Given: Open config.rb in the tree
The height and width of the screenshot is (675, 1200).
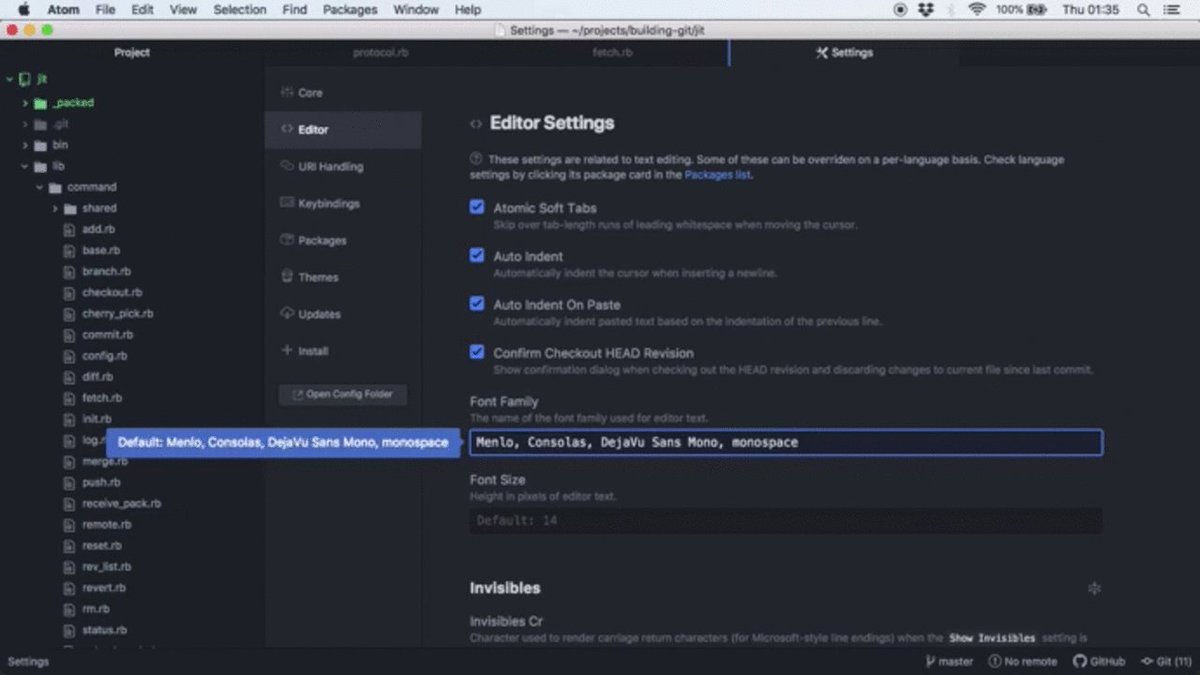Looking at the screenshot, I should click(104, 356).
